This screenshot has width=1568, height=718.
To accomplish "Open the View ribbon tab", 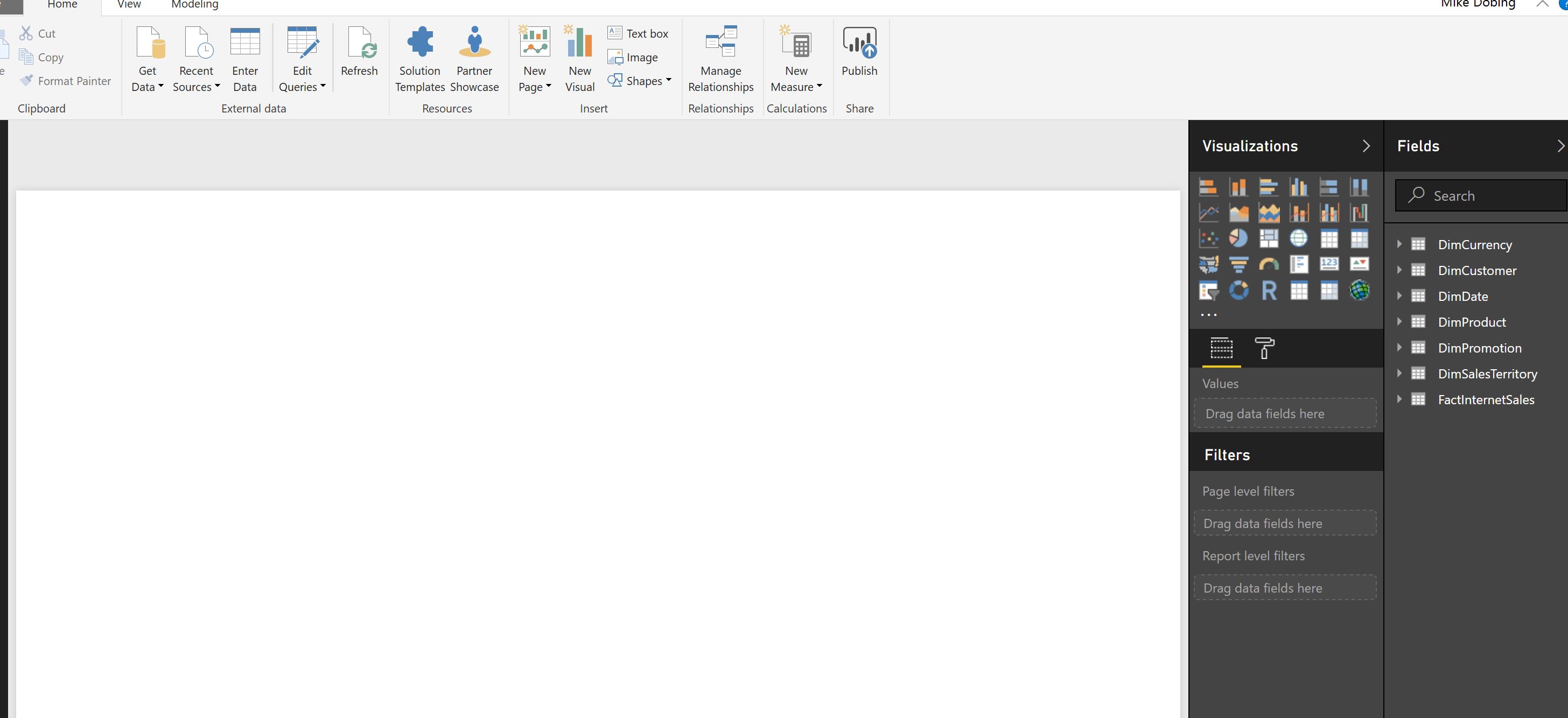I will (x=129, y=5).
